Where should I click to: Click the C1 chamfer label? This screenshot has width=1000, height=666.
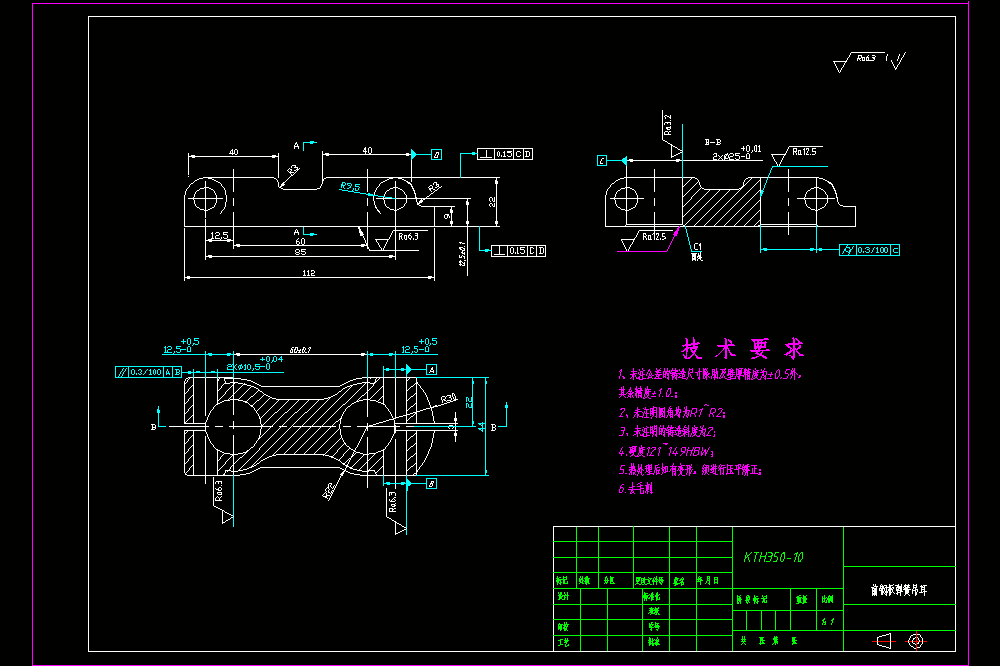tap(697, 247)
